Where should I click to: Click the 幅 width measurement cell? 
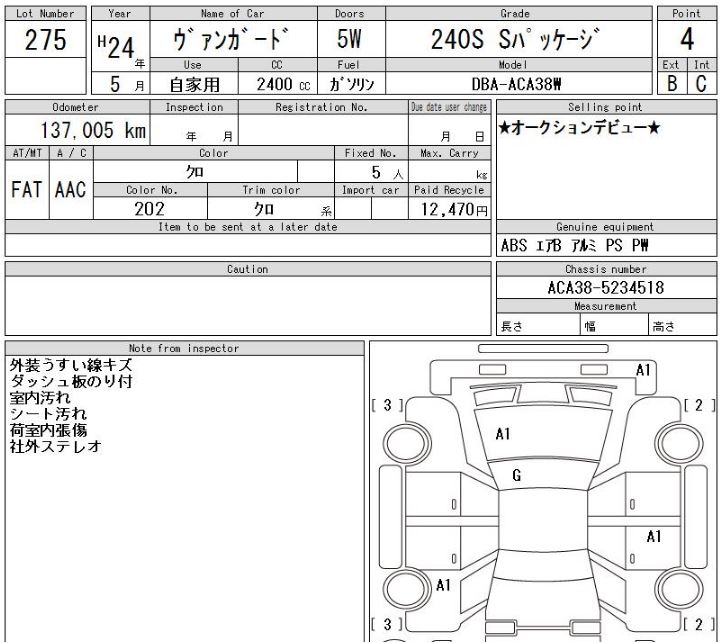tap(614, 326)
